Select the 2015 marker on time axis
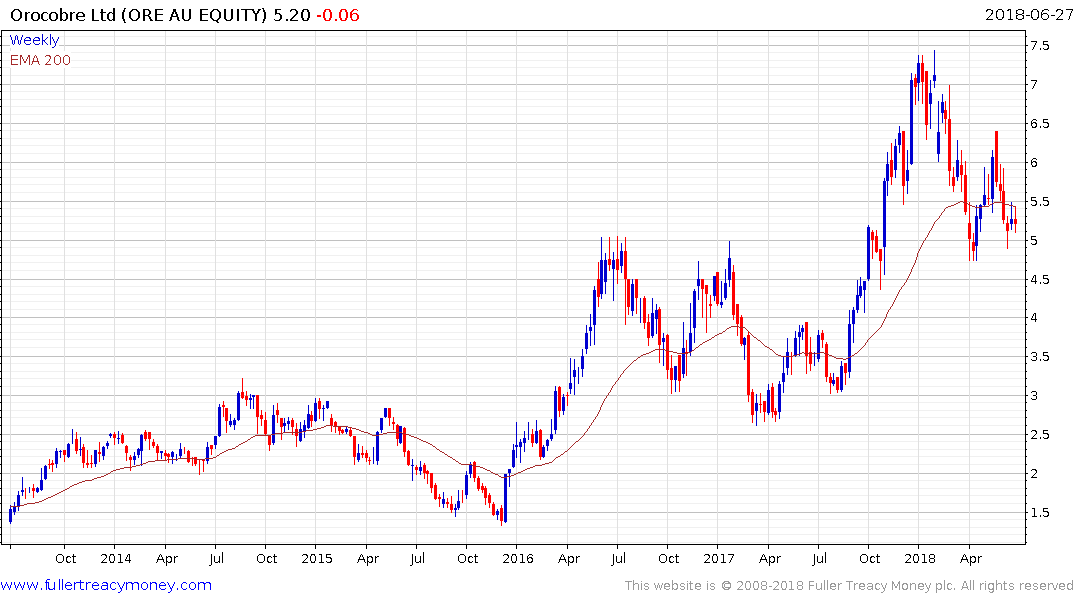This screenshot has height=600, width=1075. [x=316, y=559]
